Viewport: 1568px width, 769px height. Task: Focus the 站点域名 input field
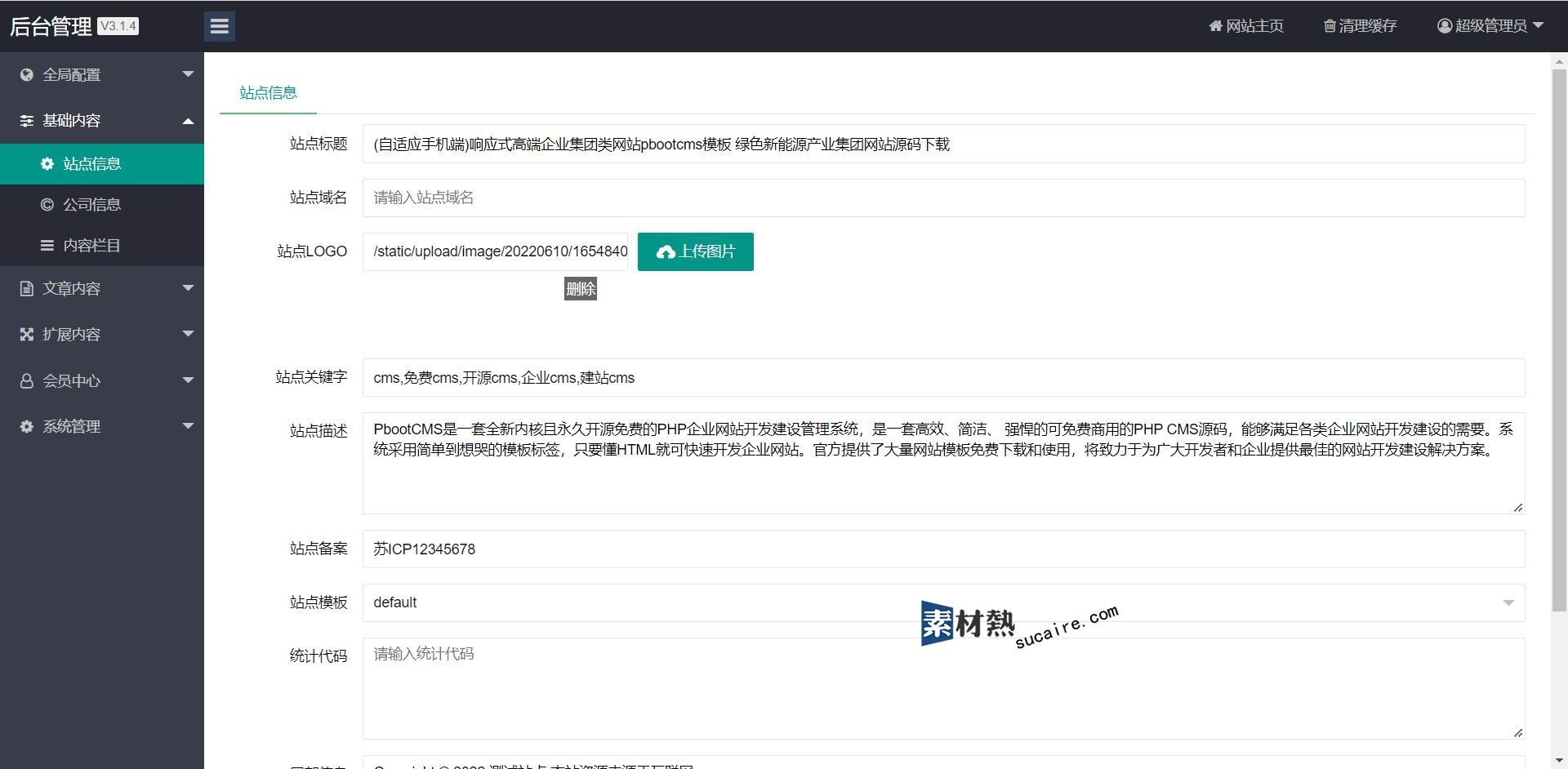pyautogui.click(x=943, y=198)
